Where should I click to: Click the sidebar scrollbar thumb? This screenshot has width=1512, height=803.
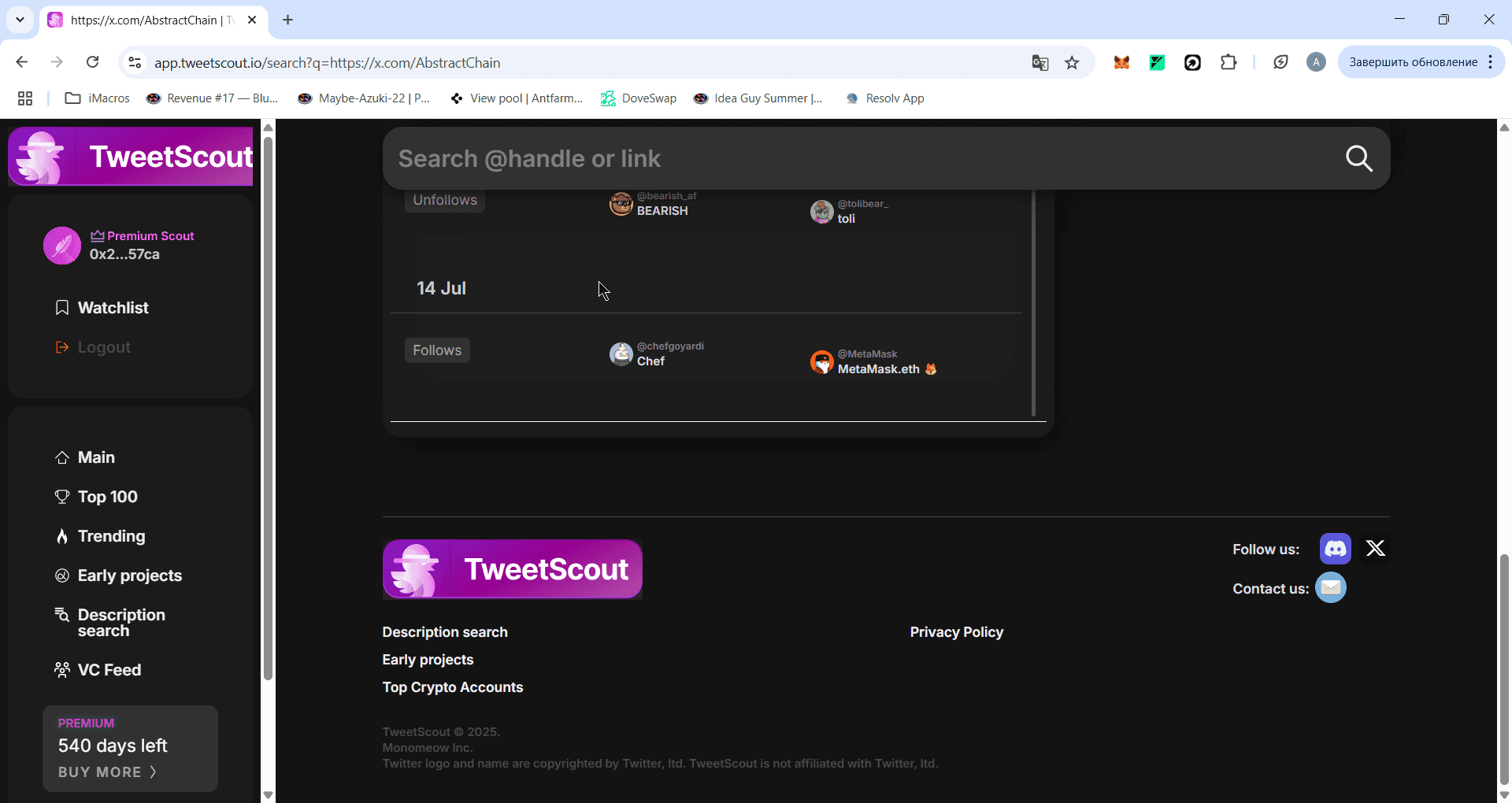coord(268,408)
